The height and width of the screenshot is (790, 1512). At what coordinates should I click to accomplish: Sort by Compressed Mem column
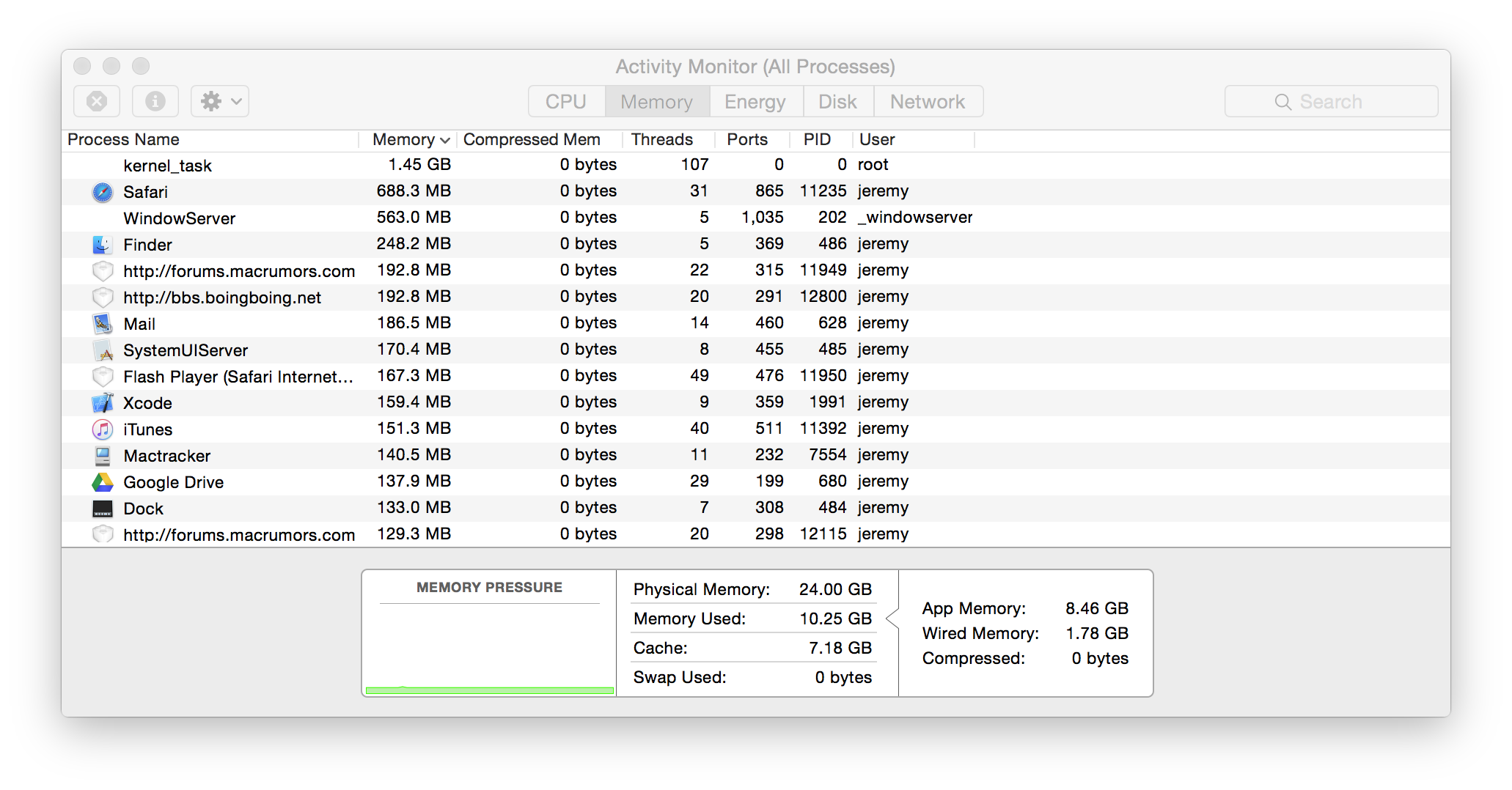539,139
